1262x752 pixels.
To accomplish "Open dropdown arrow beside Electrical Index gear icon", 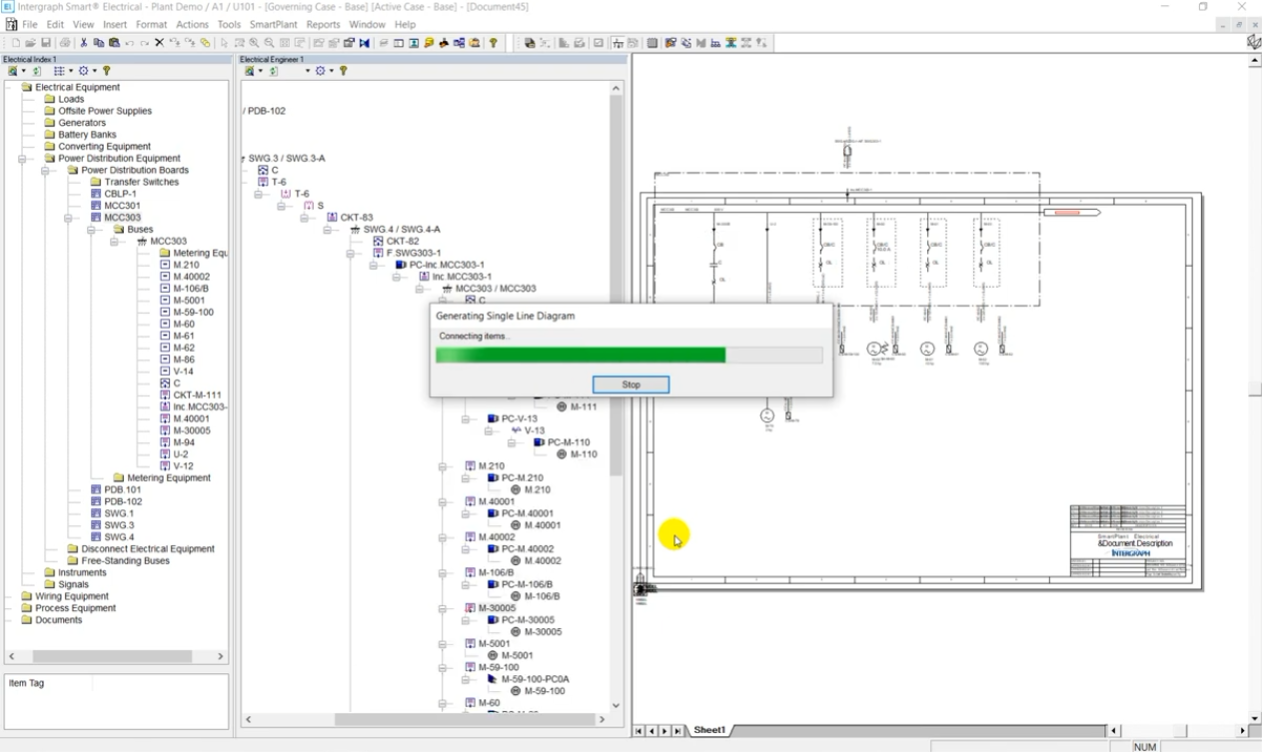I will (x=95, y=71).
